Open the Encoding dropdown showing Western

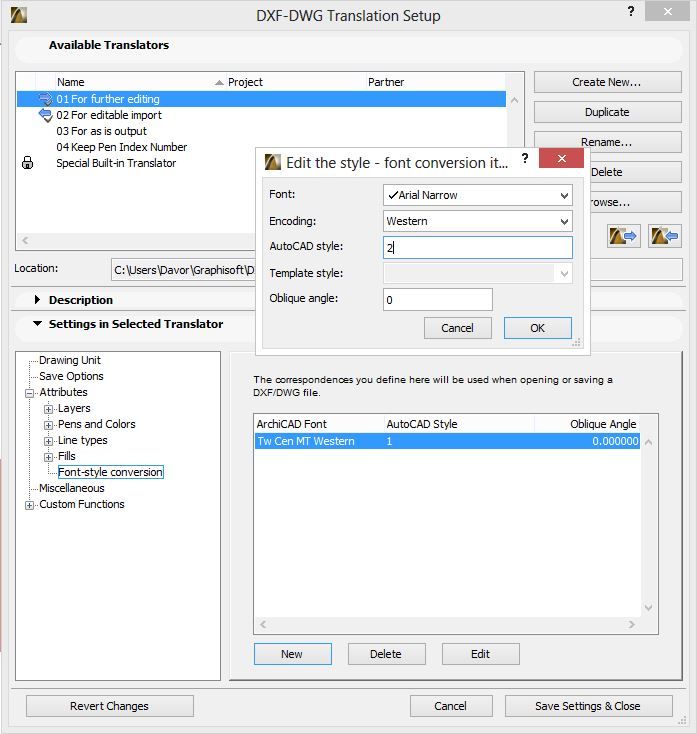click(x=477, y=221)
